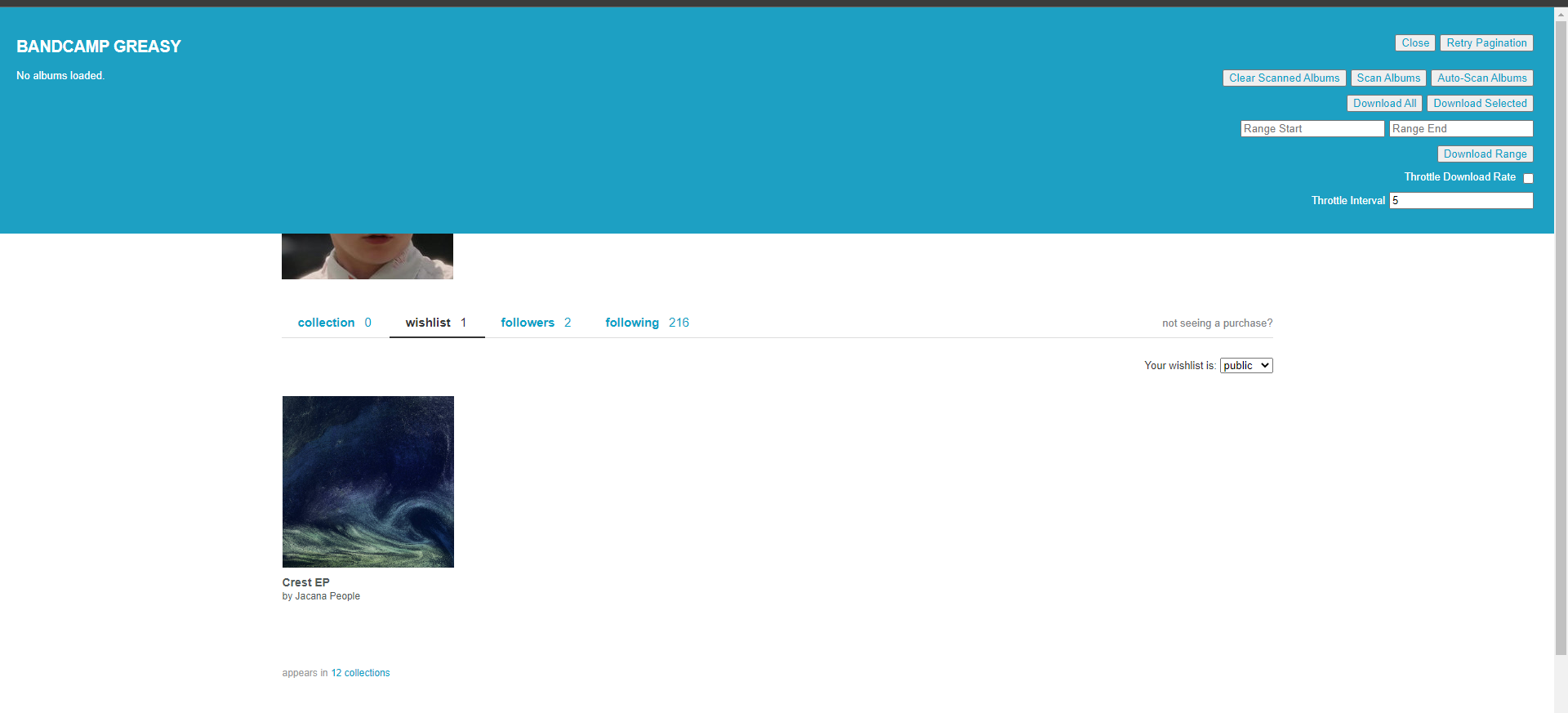Focus the Range End field
This screenshot has width=1568, height=713.
1461,129
